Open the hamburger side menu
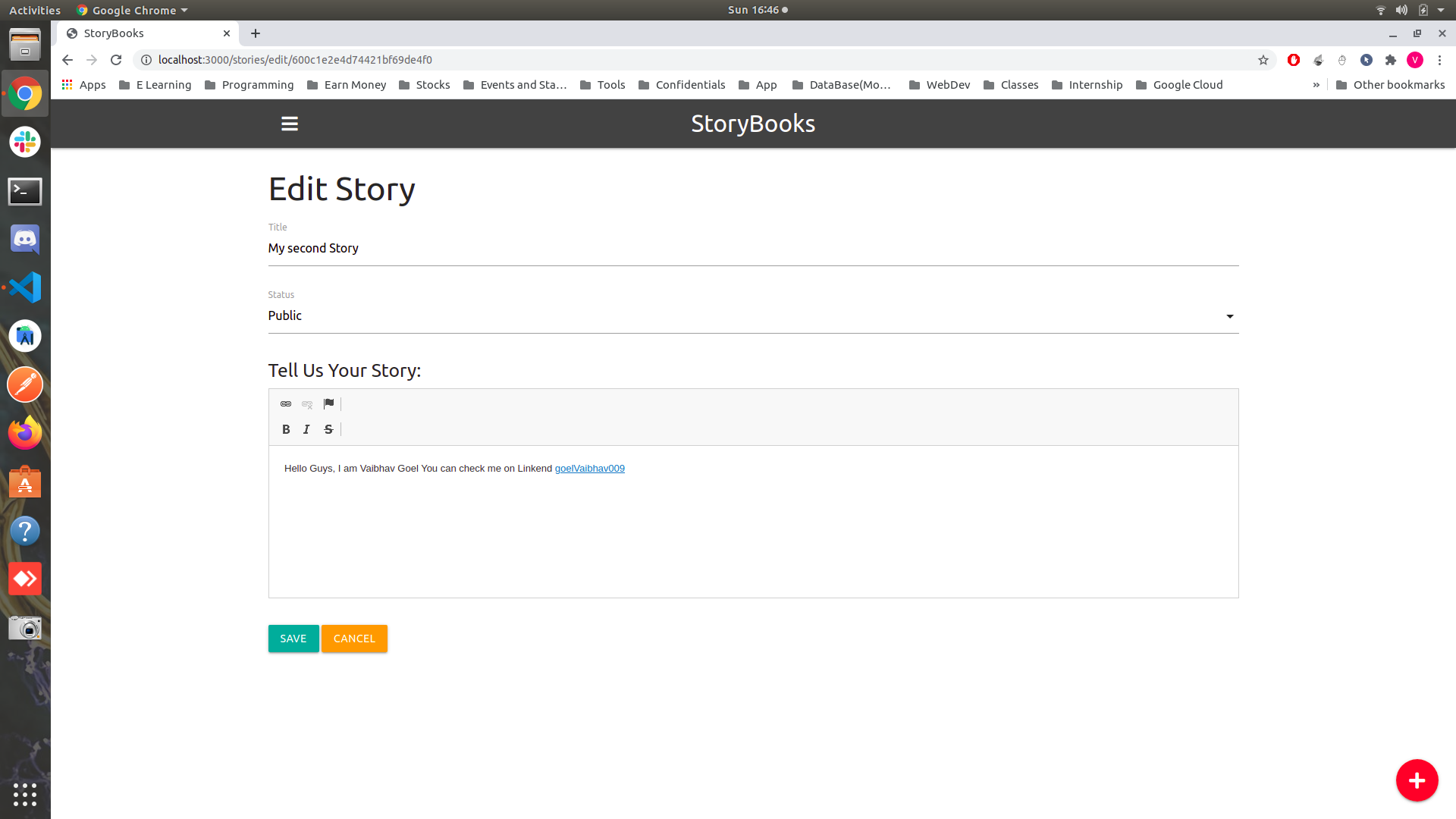This screenshot has width=1456, height=819. (x=290, y=124)
